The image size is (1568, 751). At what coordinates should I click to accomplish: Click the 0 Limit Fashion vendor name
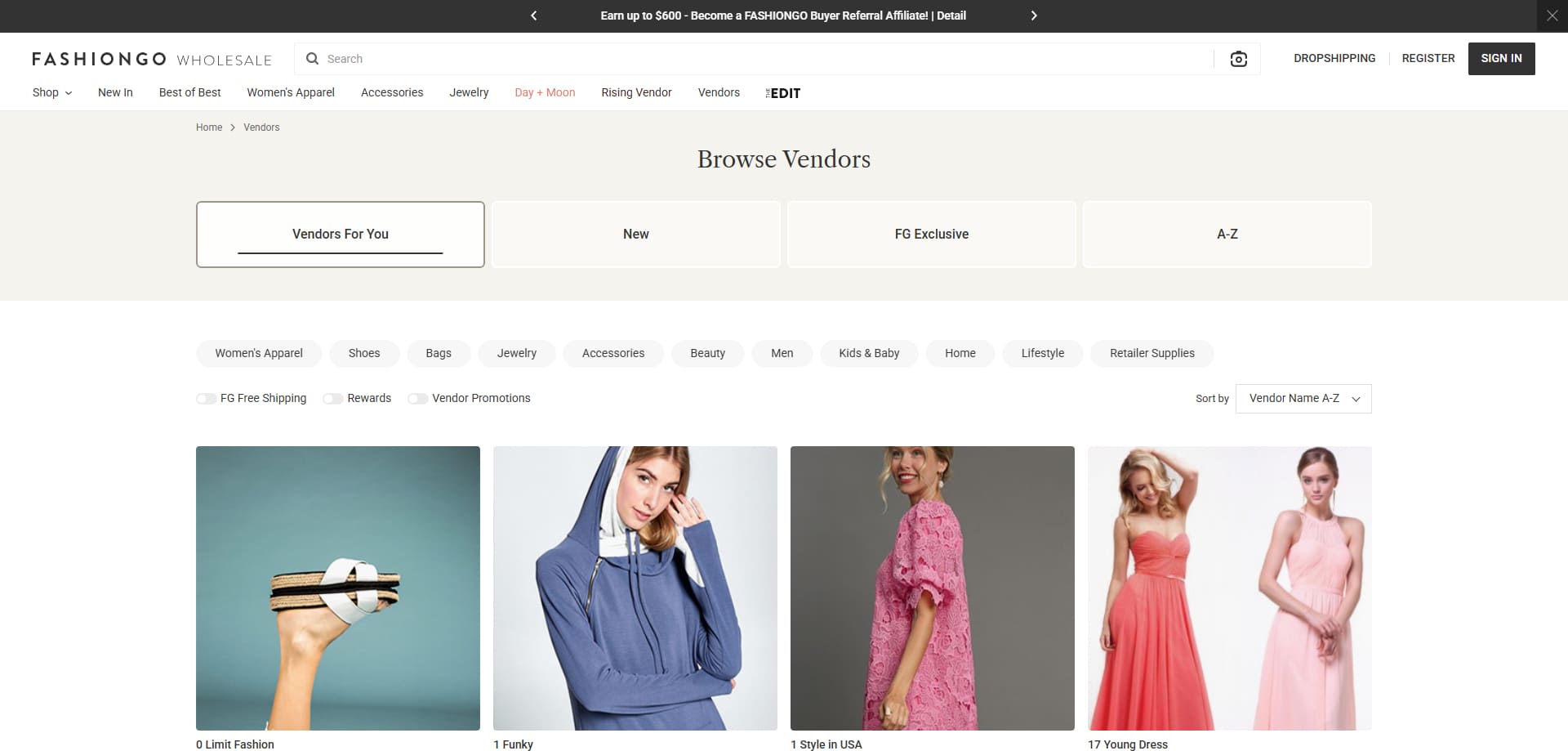pos(235,744)
